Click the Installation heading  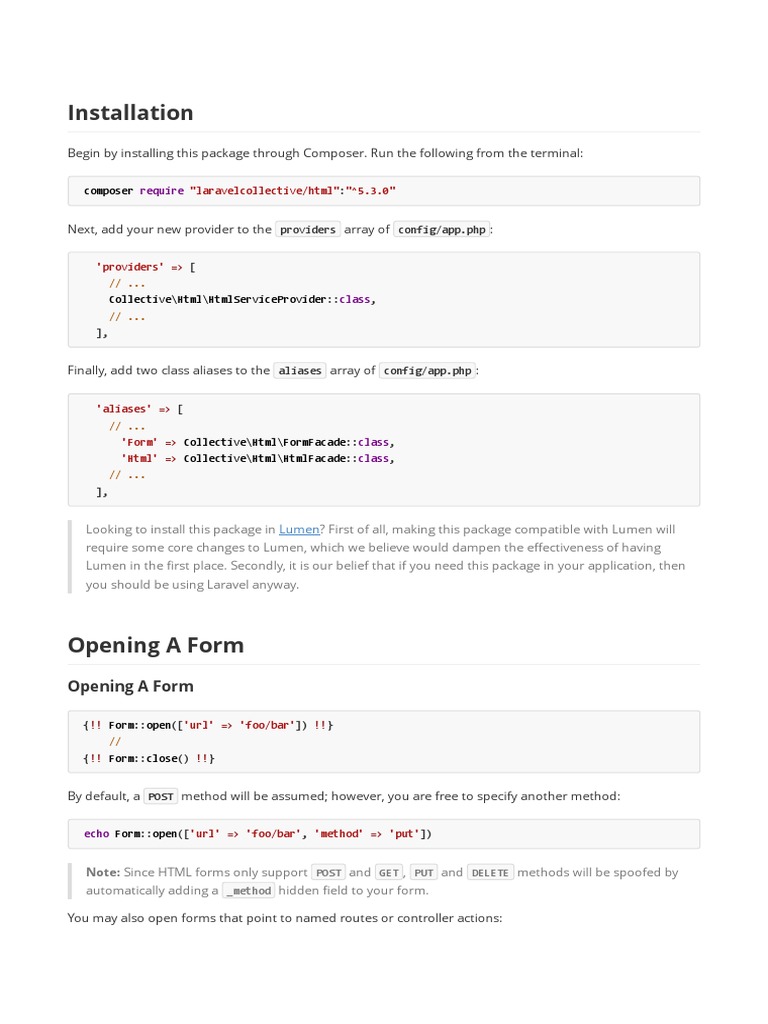pyautogui.click(x=131, y=113)
